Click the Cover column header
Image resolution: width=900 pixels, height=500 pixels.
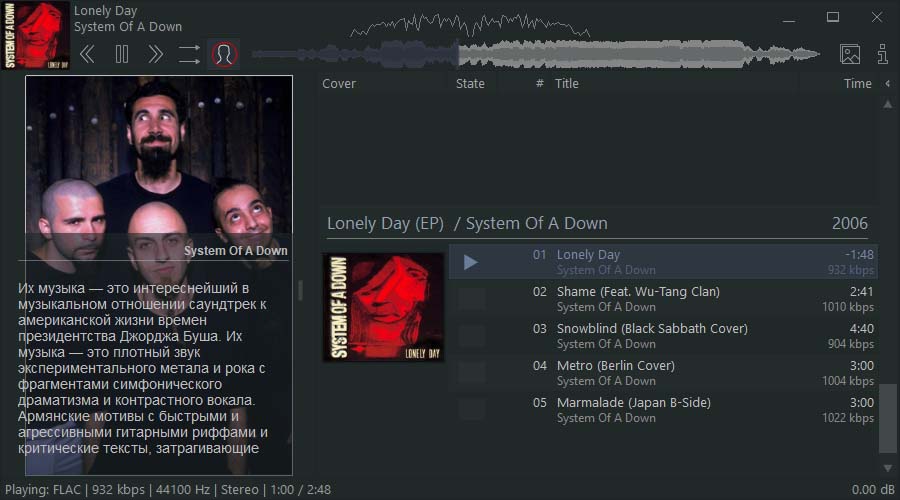coord(339,84)
